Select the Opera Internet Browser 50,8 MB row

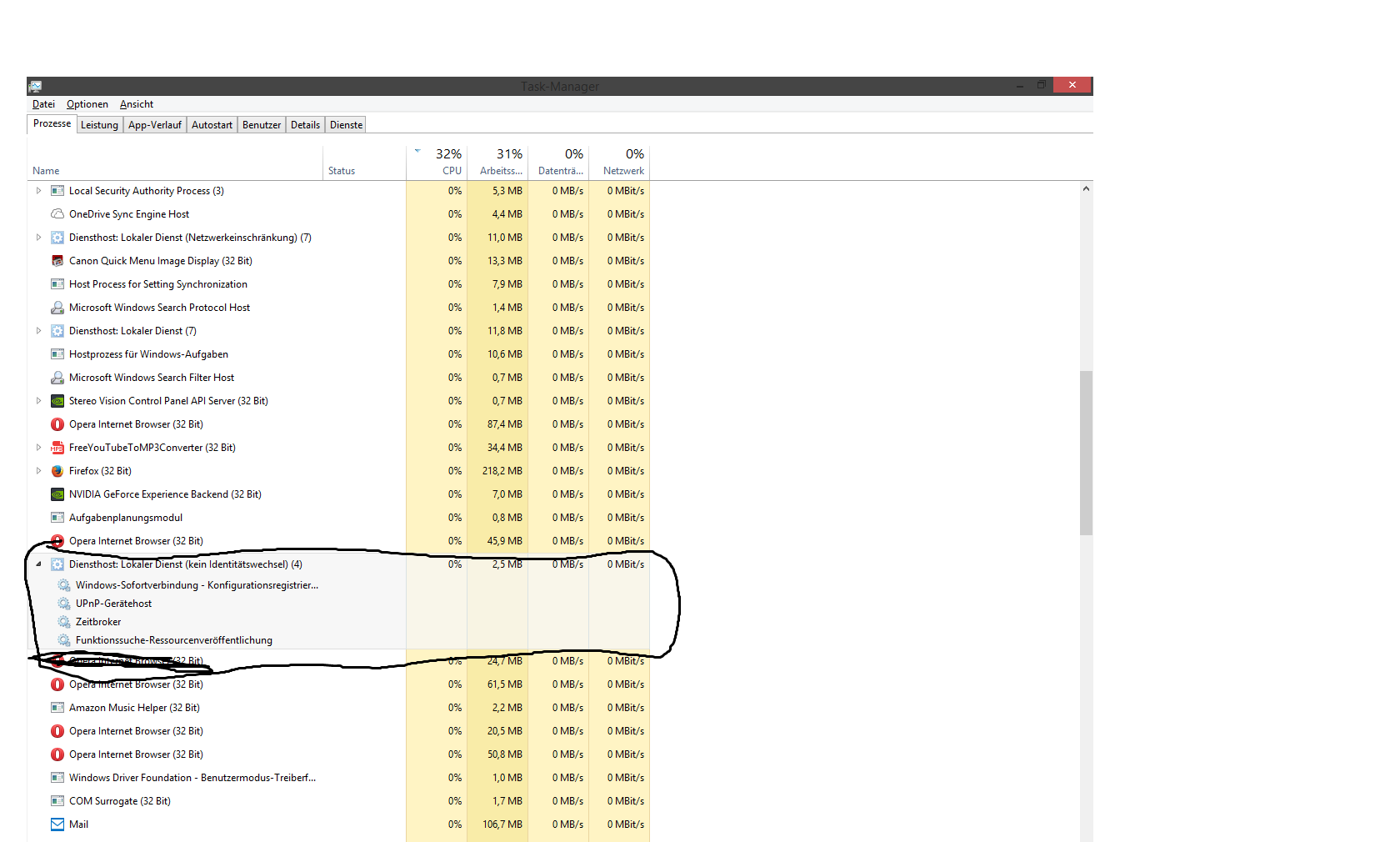click(338, 754)
